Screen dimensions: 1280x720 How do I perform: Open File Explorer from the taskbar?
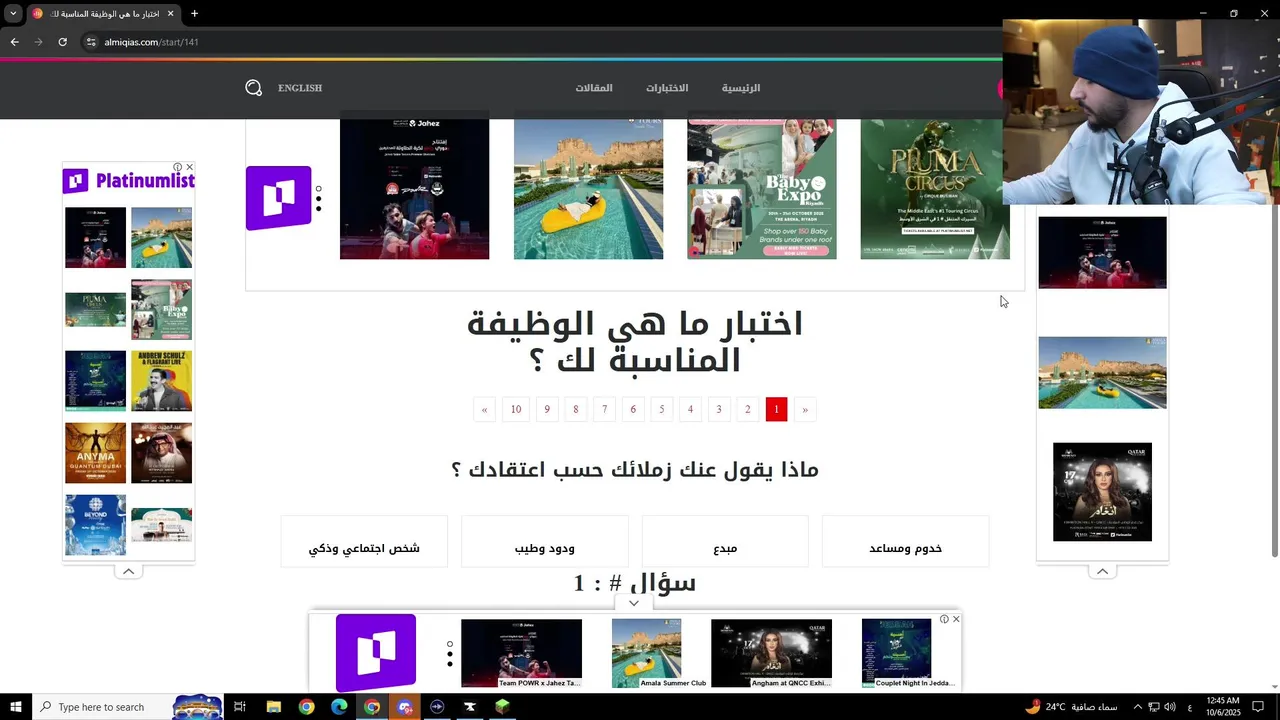pos(273,707)
